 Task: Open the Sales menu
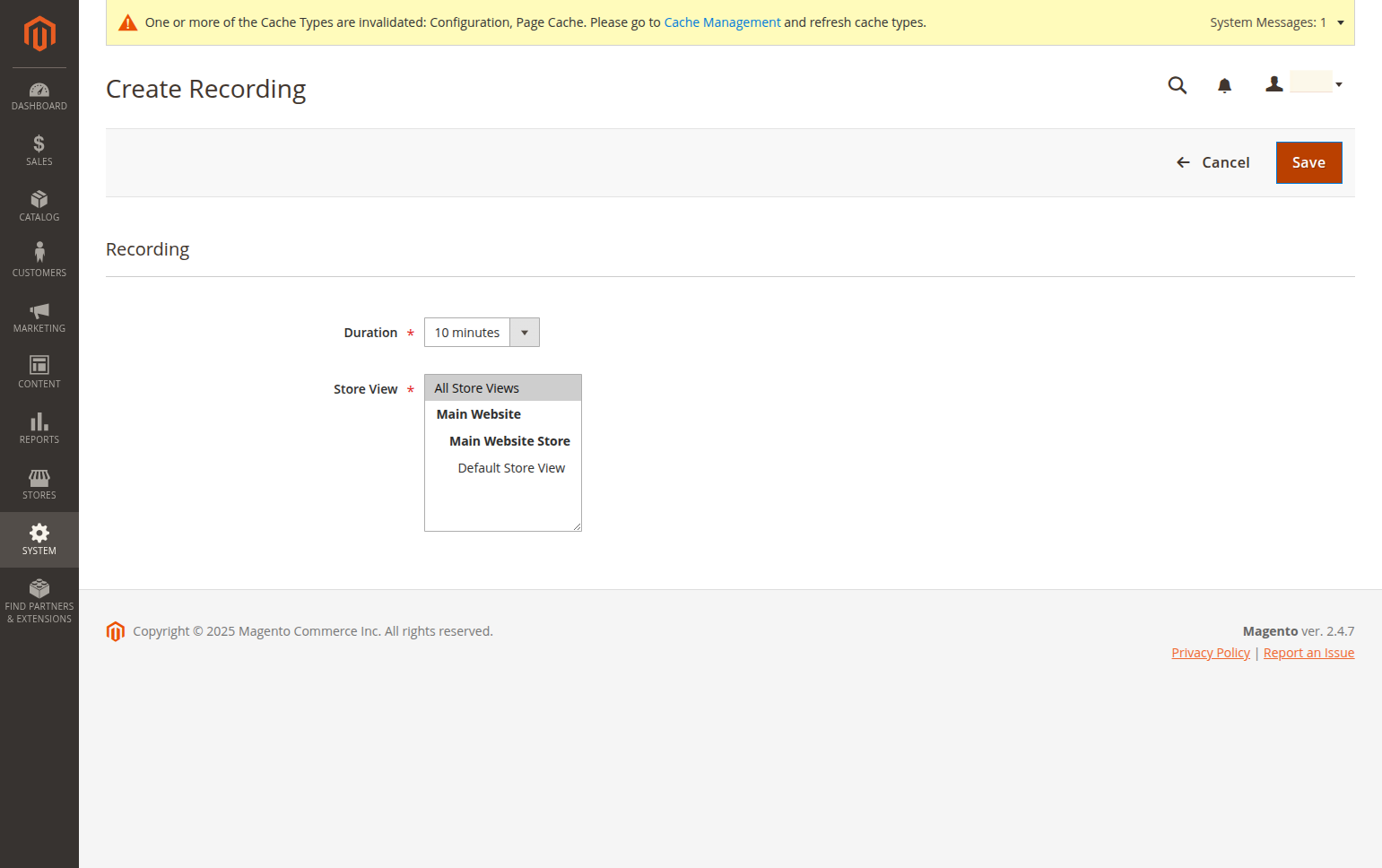tap(39, 151)
